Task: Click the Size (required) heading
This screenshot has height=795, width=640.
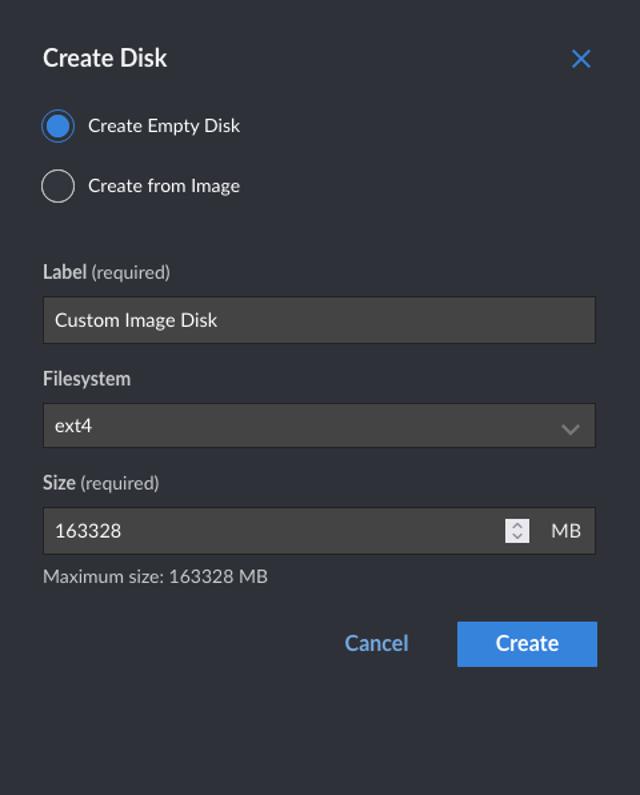Action: [101, 483]
